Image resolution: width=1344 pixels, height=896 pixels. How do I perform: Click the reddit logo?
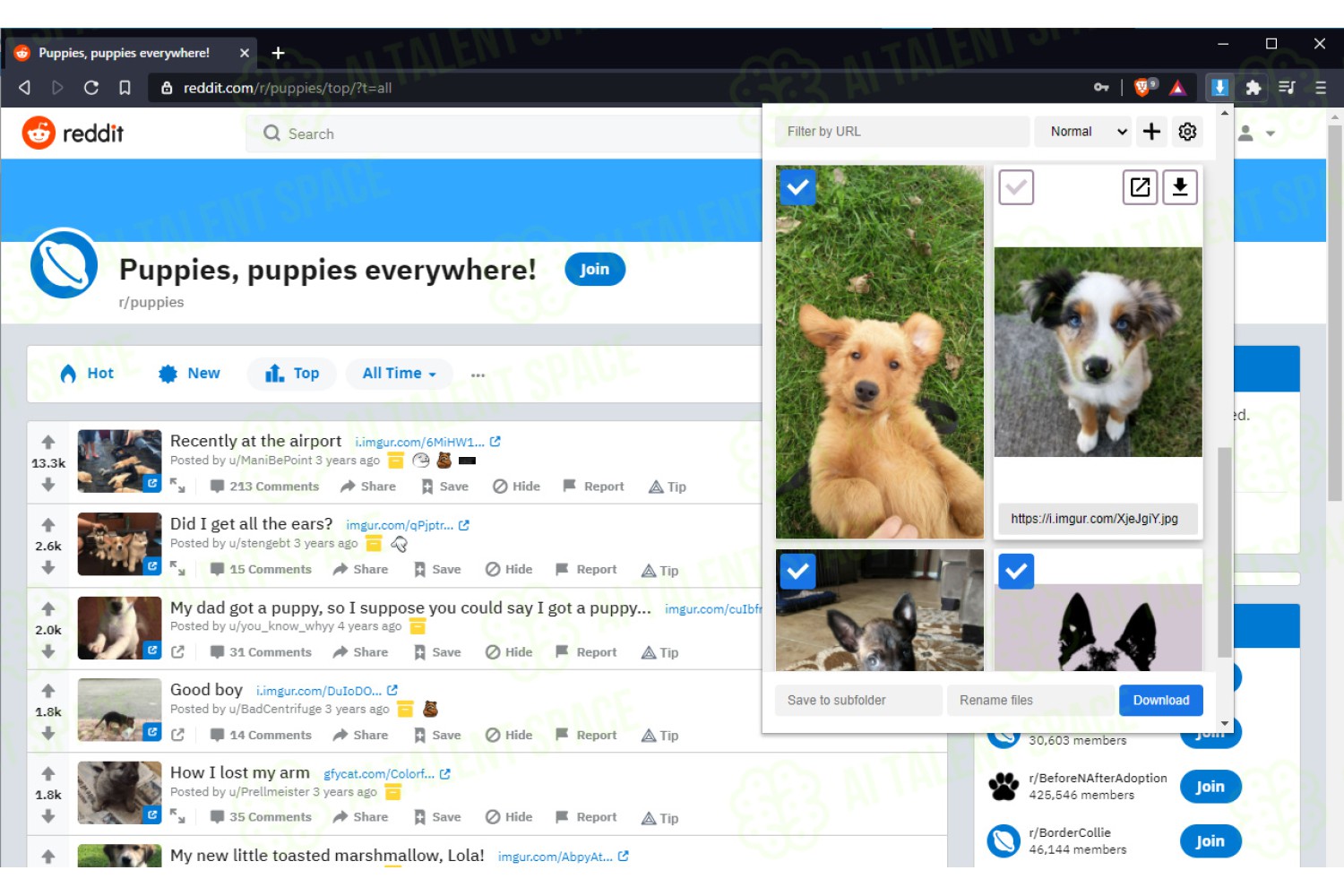pos(73,133)
